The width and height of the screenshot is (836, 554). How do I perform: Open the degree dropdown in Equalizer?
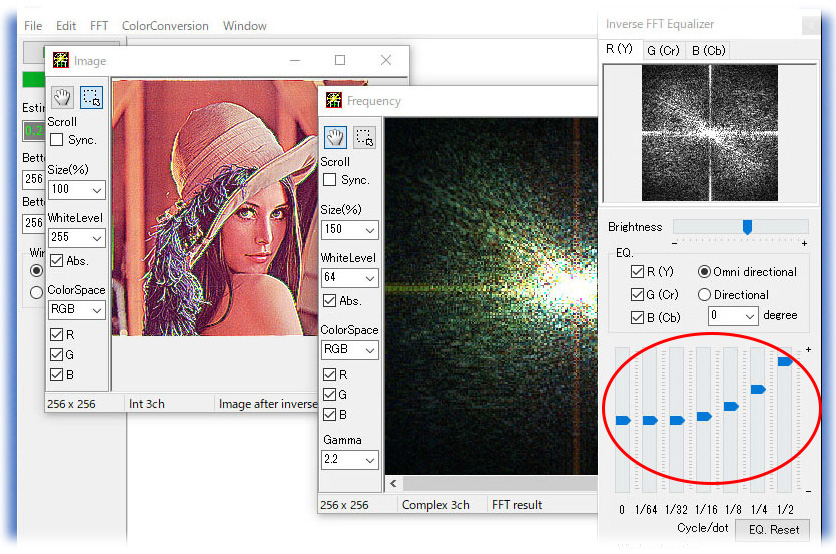click(x=733, y=316)
